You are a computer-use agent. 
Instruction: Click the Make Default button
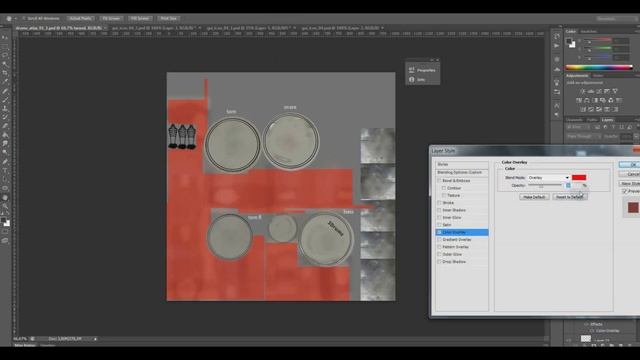click(x=534, y=197)
